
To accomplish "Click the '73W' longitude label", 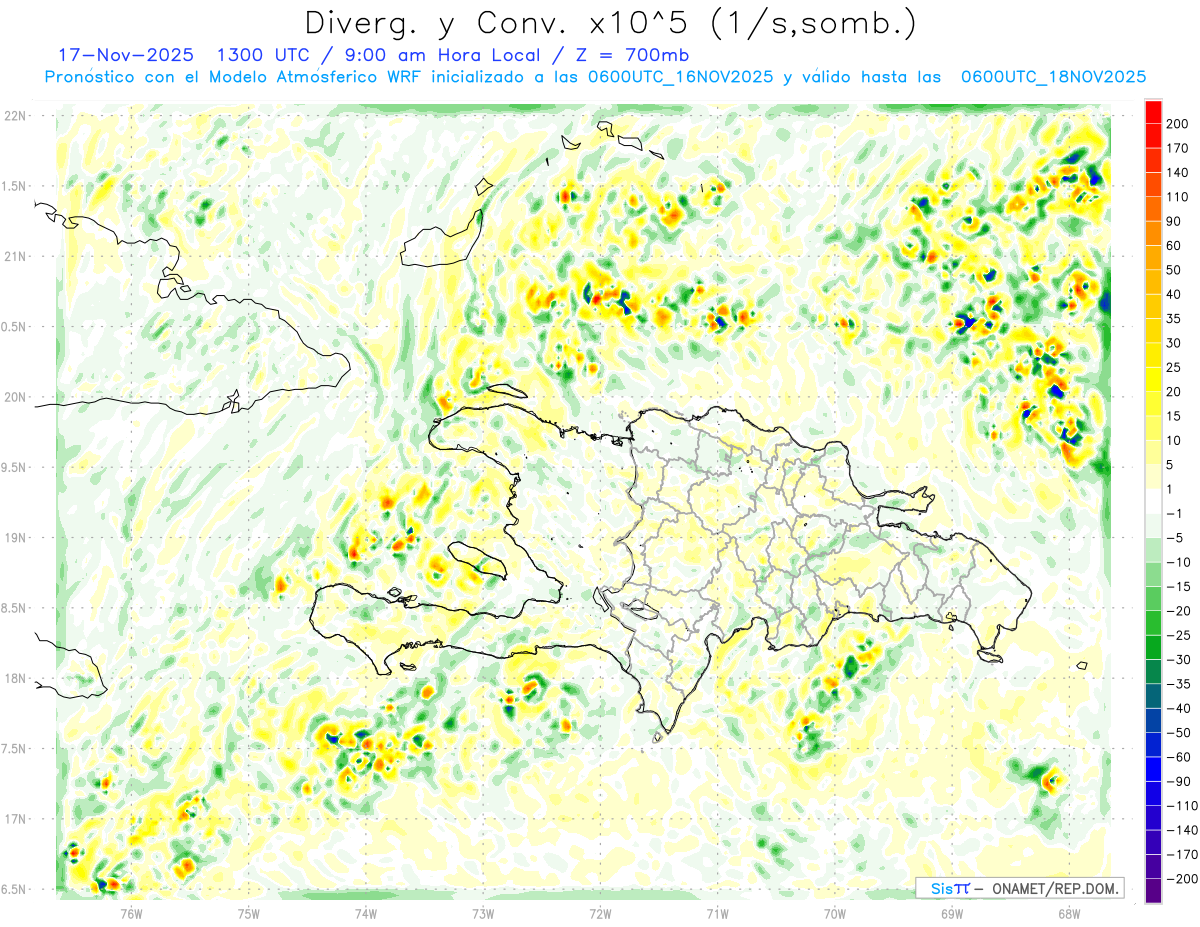I will [x=482, y=914].
